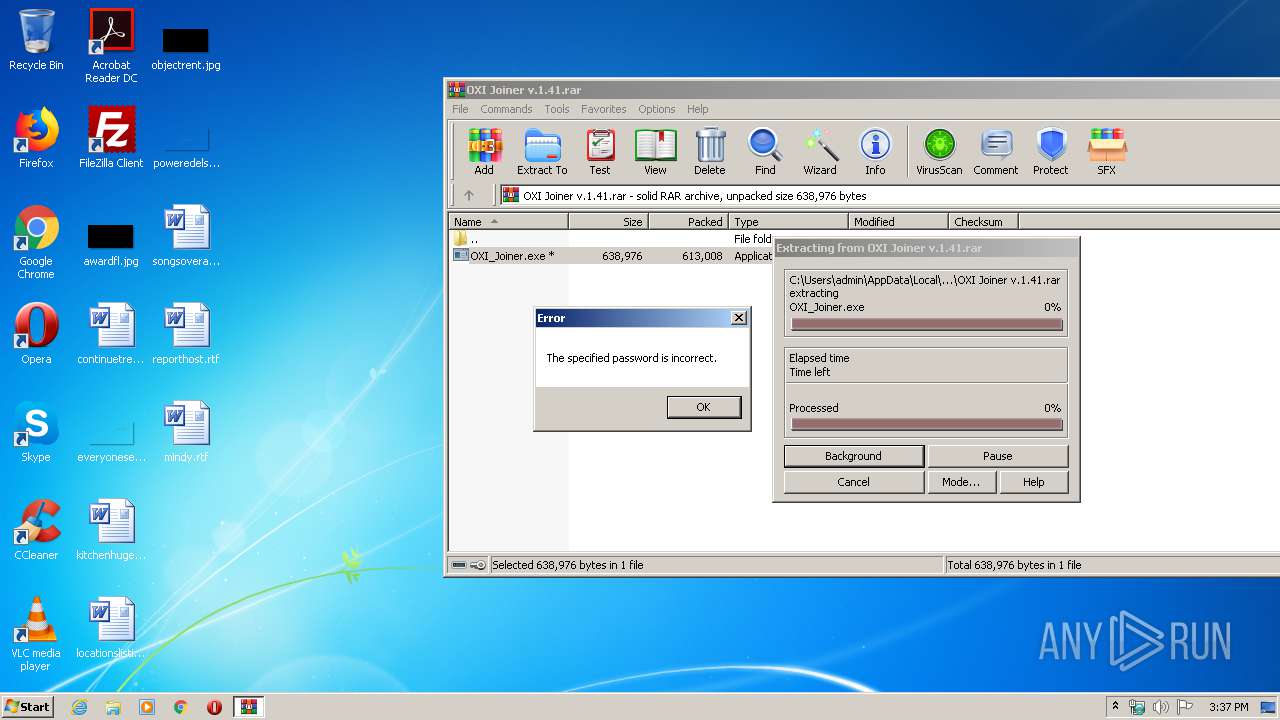Image resolution: width=1280 pixels, height=720 pixels.
Task: Click the SFX toolbar icon
Action: 1106,152
